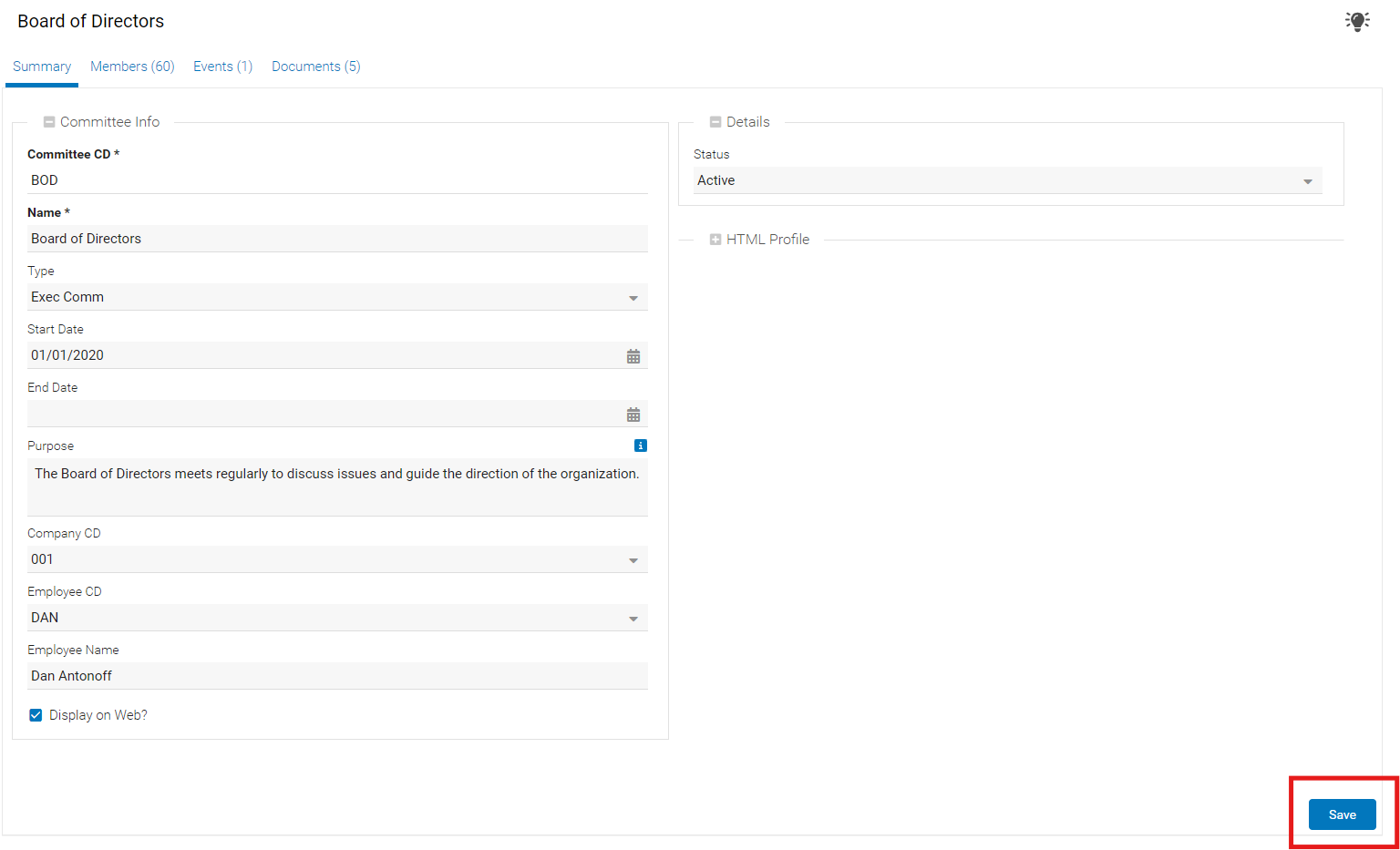Viewport: 1400px width, 850px height.
Task: Switch to the Events (1) tab
Action: click(222, 67)
